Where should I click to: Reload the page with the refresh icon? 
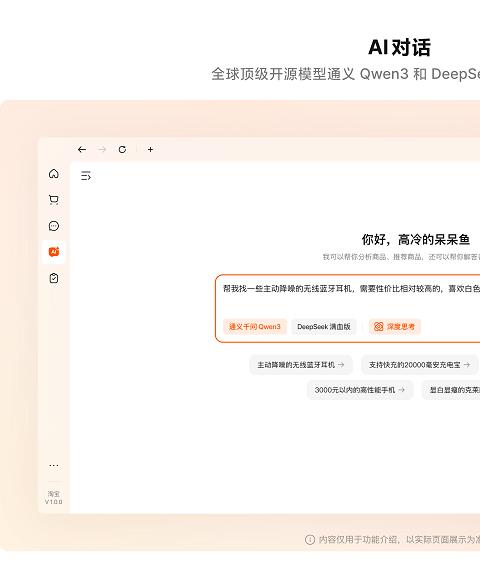pos(122,149)
